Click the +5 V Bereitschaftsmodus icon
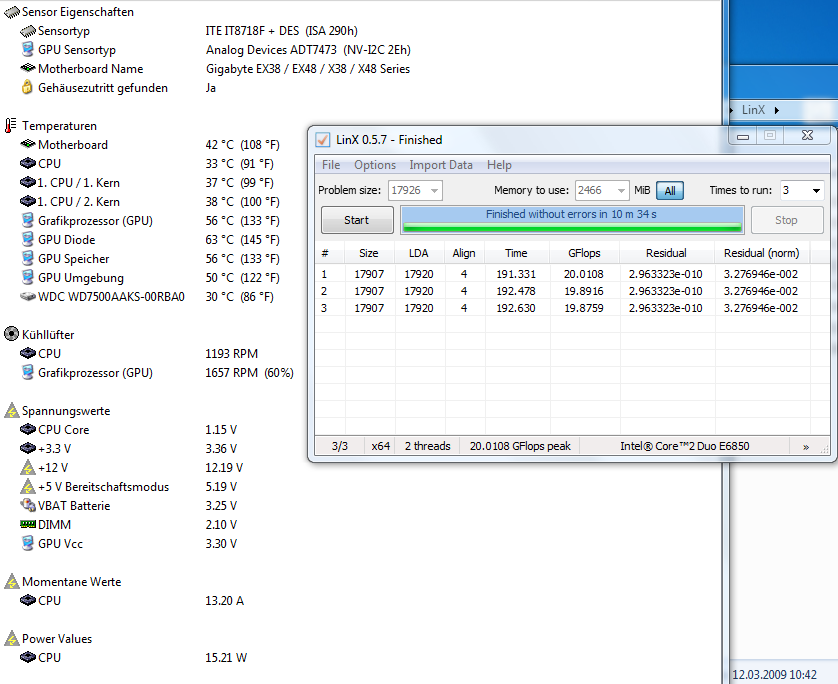838x684 pixels. click(28, 486)
